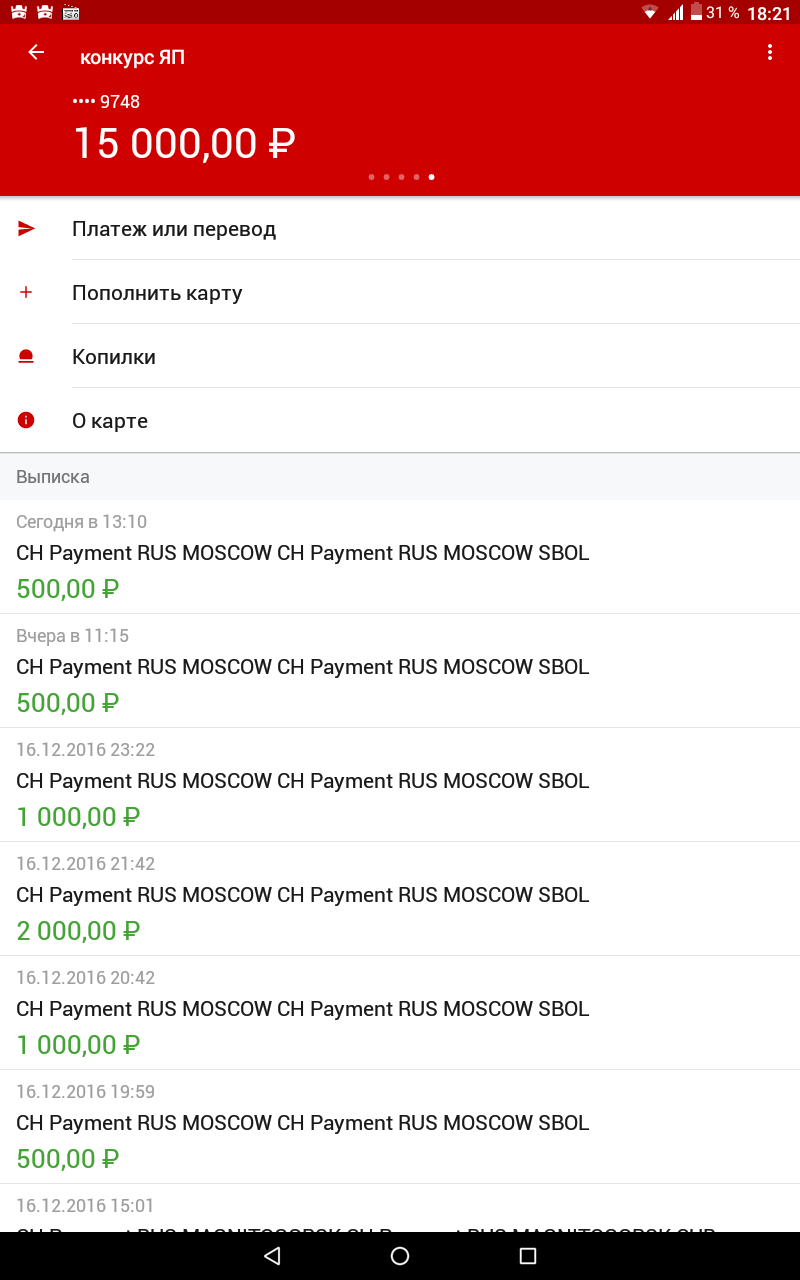Screen dimensions: 800x1280
Task: Tap the Android home circle button
Action: tap(400, 1256)
